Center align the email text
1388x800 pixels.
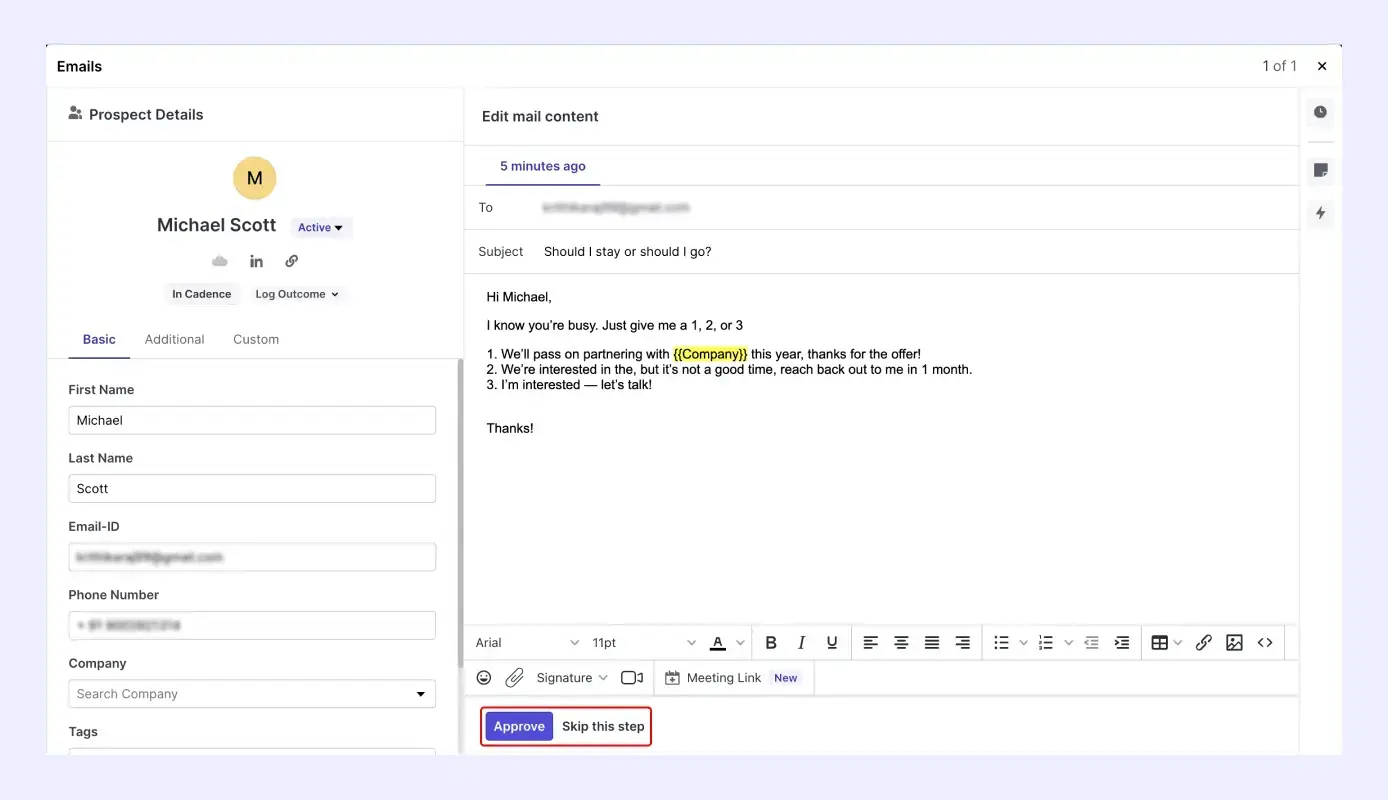point(901,643)
